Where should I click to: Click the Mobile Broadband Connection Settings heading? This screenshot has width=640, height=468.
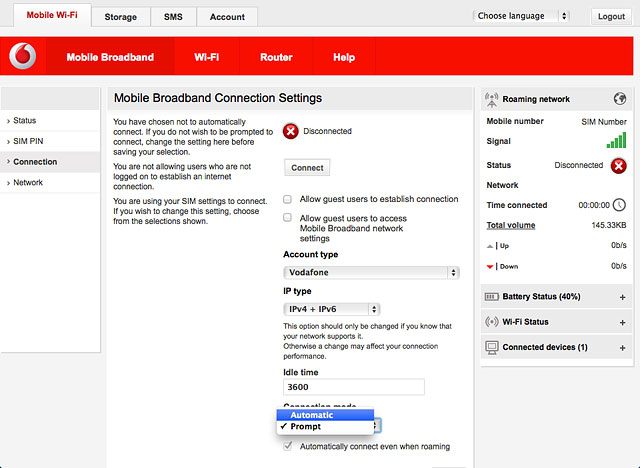[x=218, y=98]
